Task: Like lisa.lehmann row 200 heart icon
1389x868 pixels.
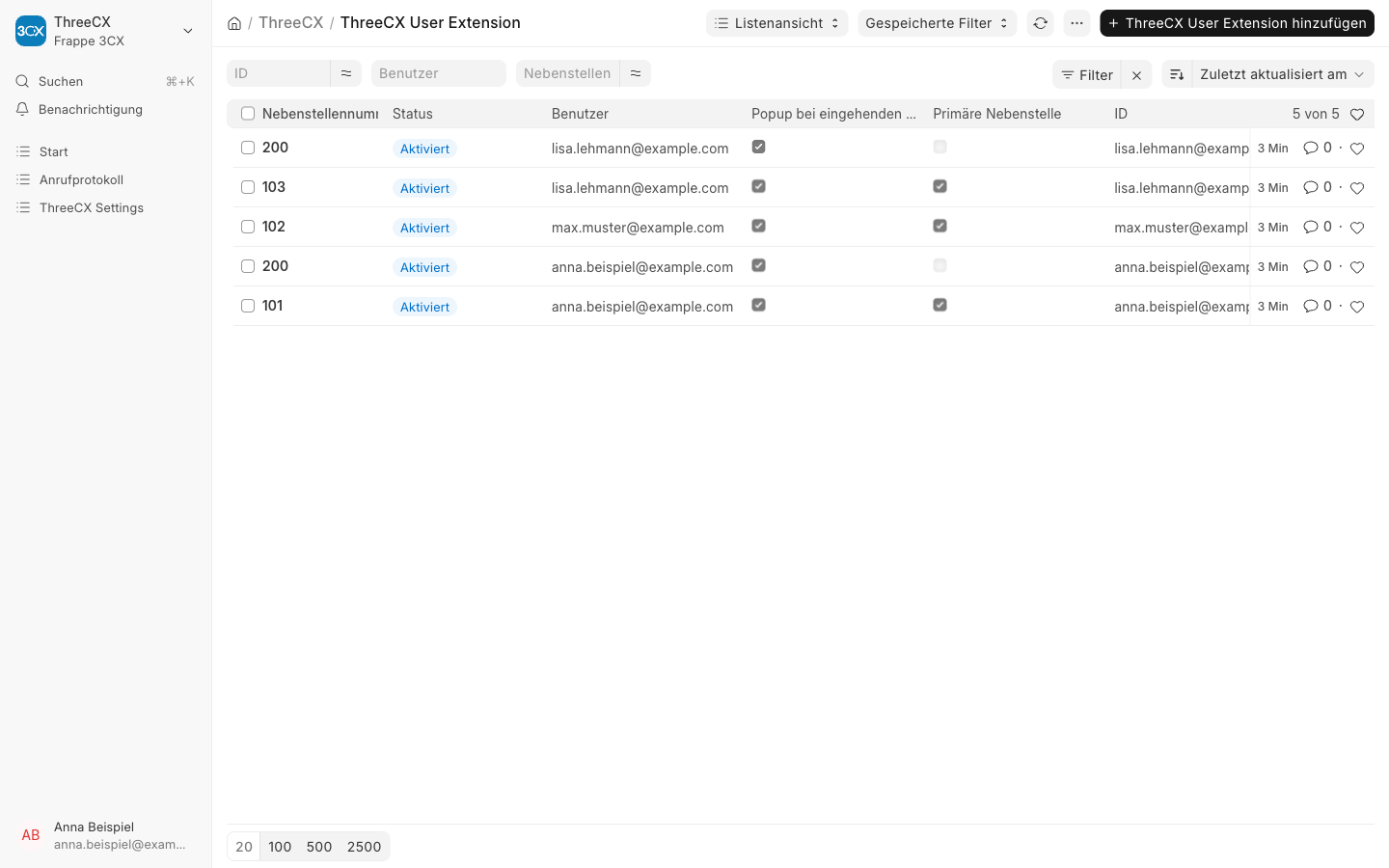Action: [1357, 149]
